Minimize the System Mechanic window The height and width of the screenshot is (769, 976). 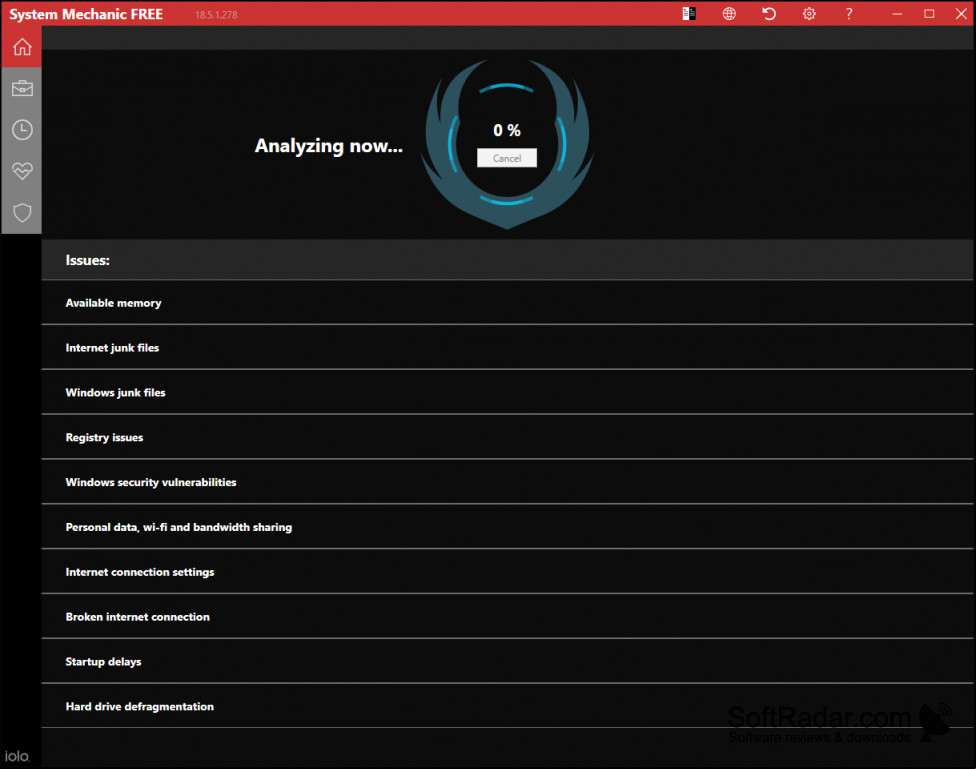pos(897,14)
